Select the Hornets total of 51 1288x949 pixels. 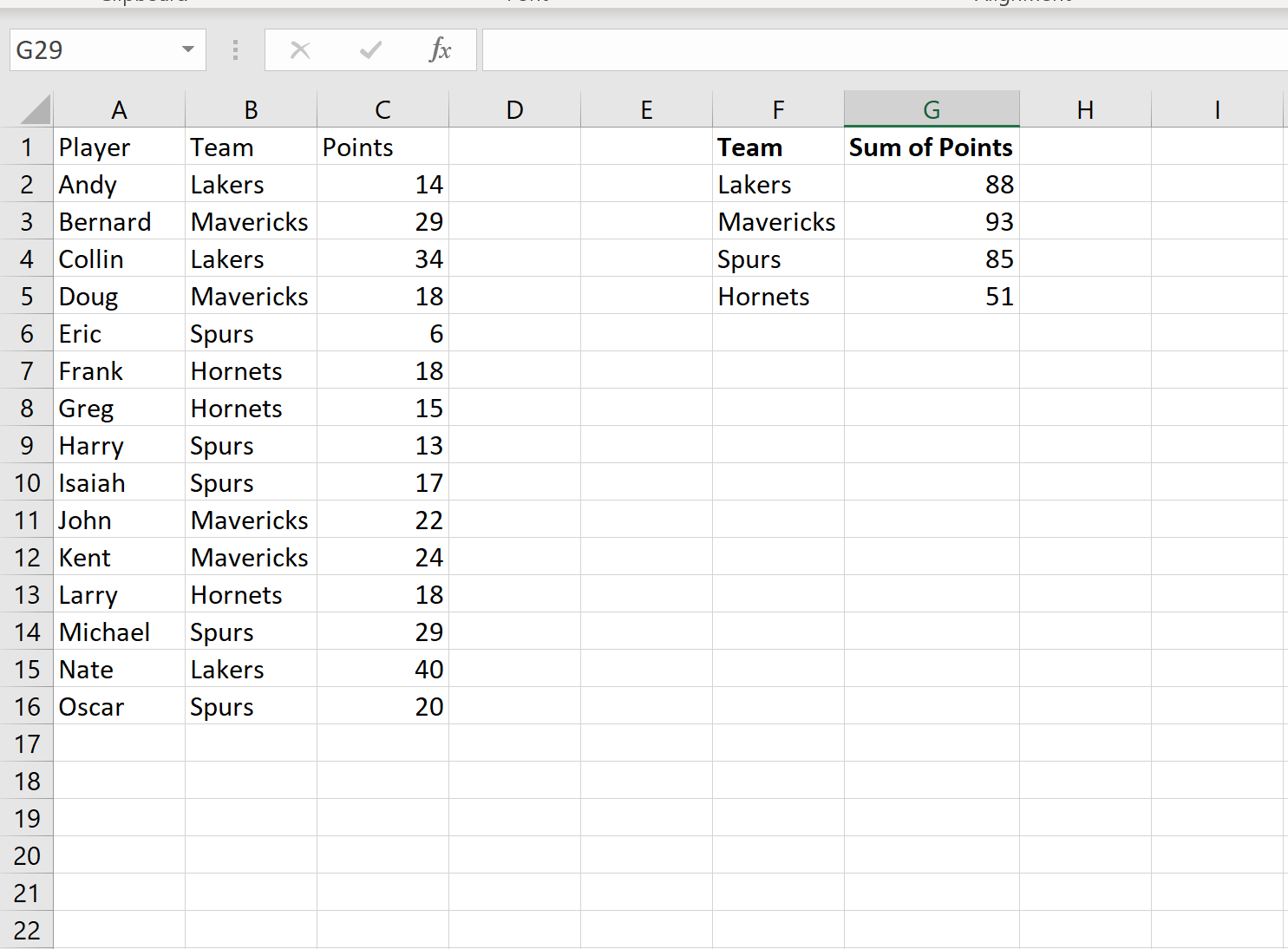click(x=931, y=296)
